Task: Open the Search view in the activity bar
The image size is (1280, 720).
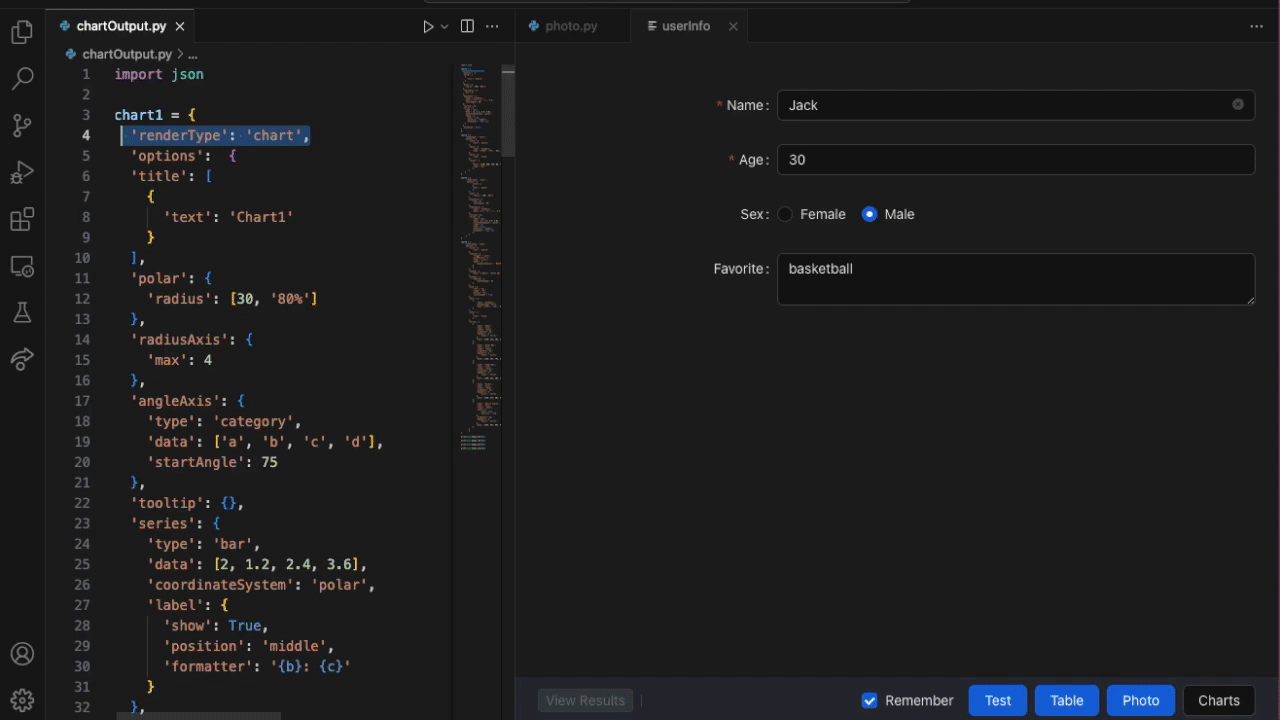Action: [x=22, y=79]
